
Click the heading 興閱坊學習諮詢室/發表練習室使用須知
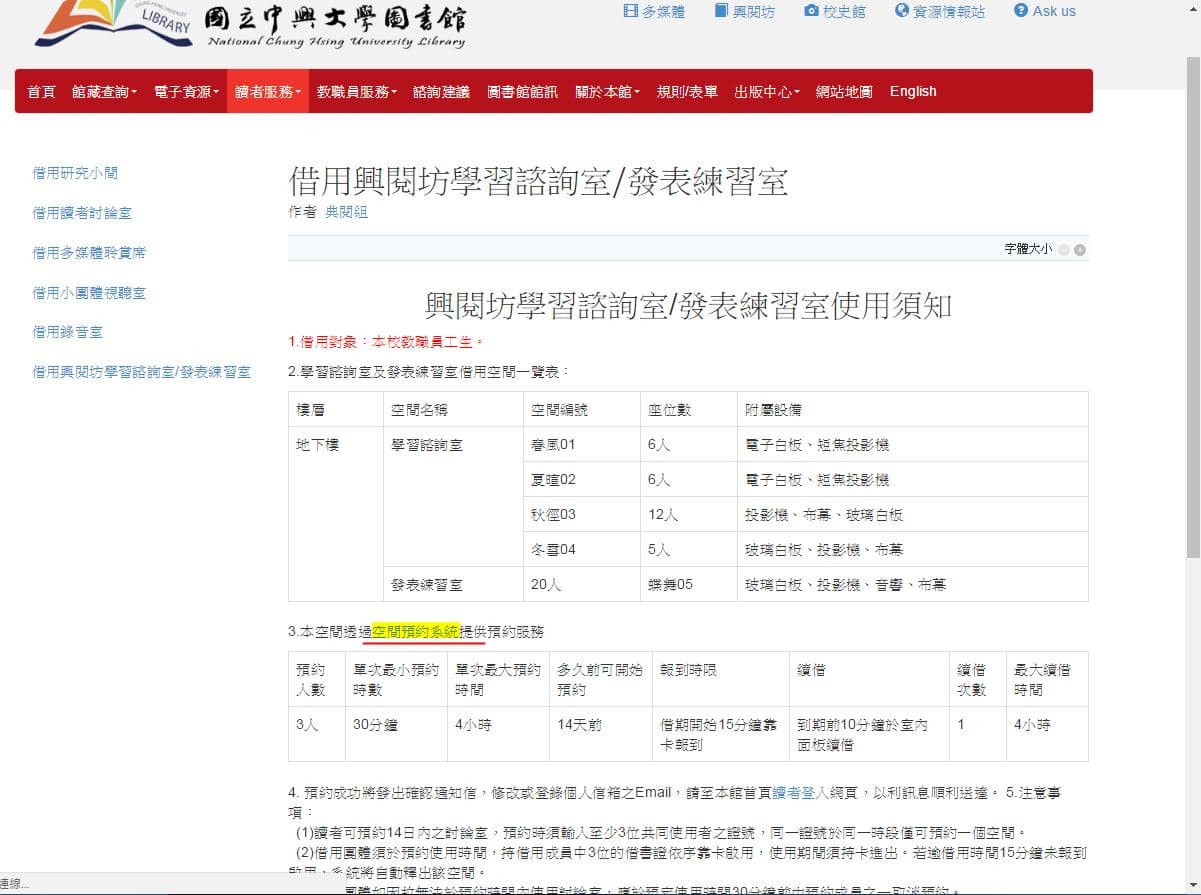click(x=688, y=305)
